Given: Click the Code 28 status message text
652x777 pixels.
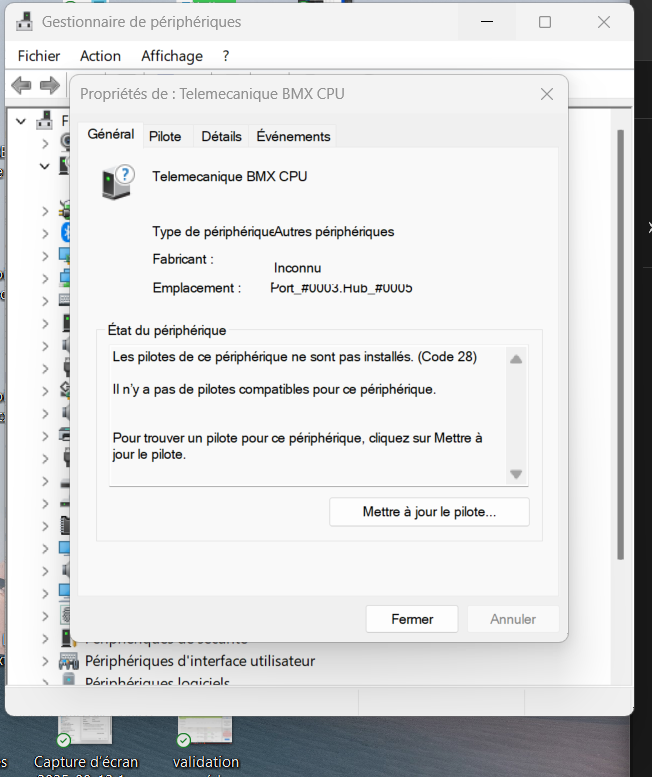Looking at the screenshot, I should (295, 357).
